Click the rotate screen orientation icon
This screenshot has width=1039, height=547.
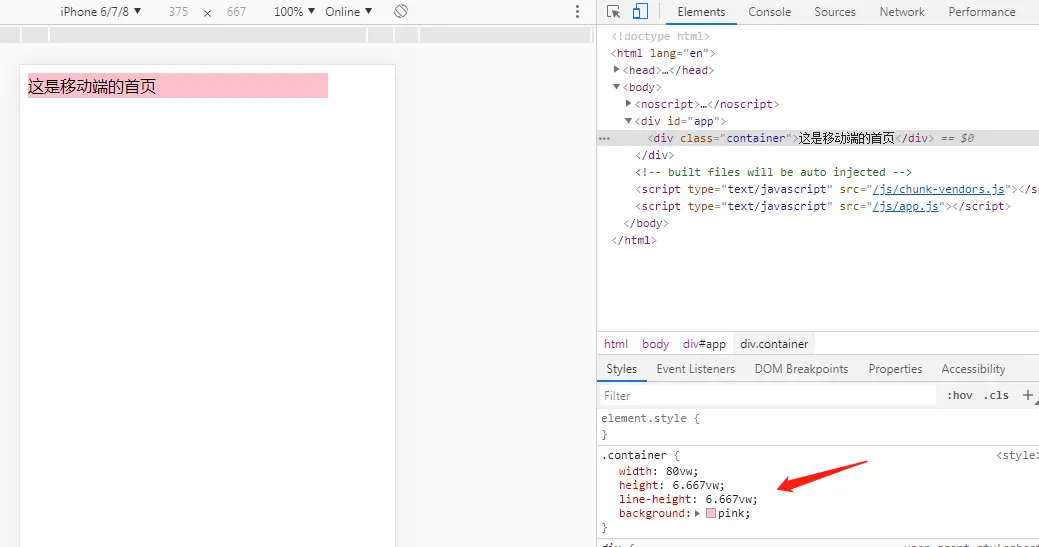click(x=400, y=11)
